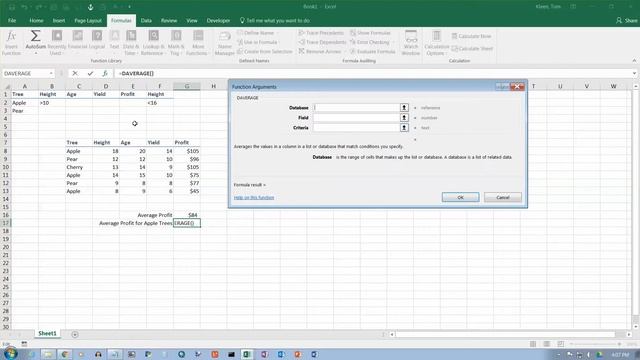Open Logical functions library
640x360 pixels.
[97, 40]
